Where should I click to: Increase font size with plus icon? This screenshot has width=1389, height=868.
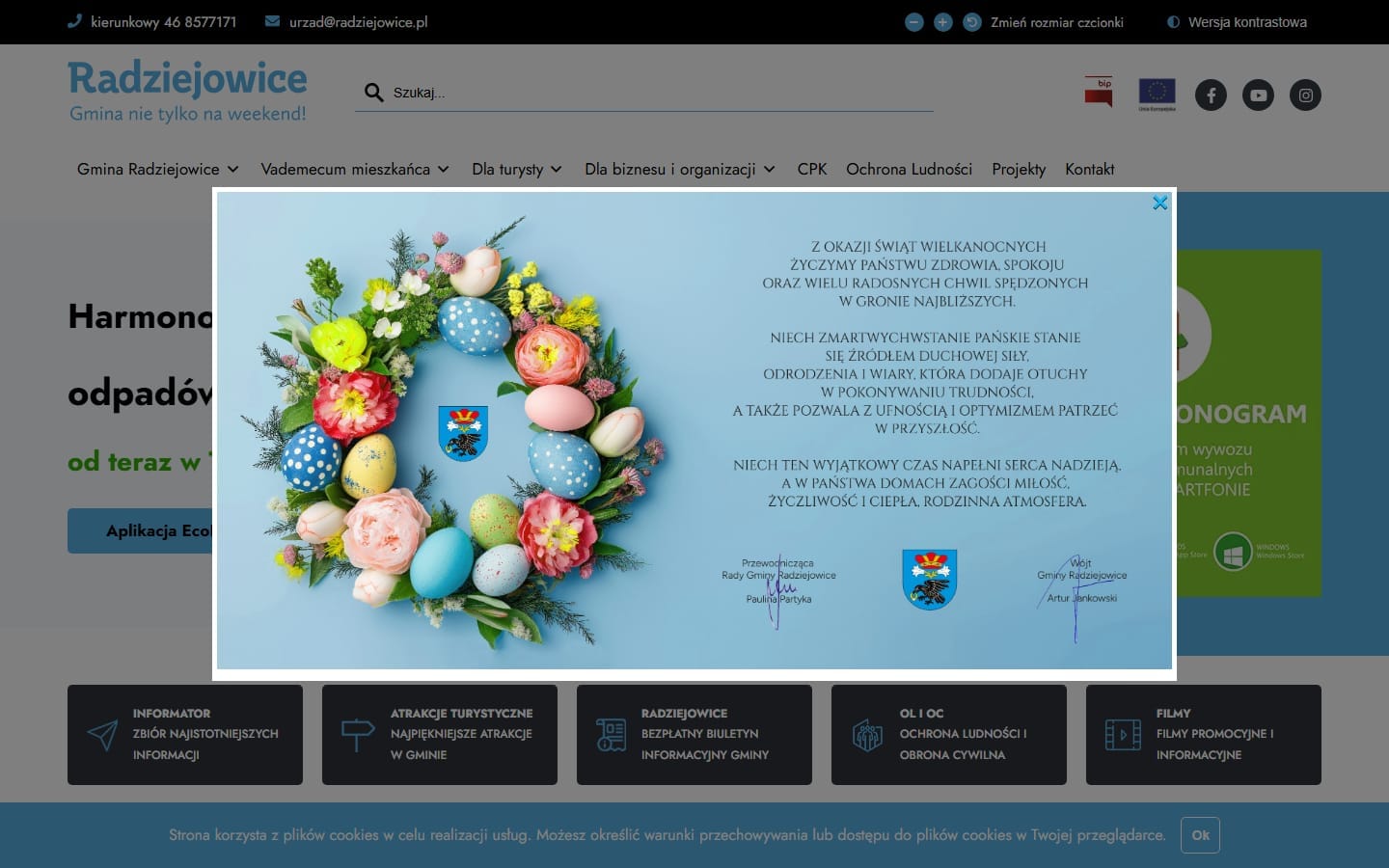[943, 22]
